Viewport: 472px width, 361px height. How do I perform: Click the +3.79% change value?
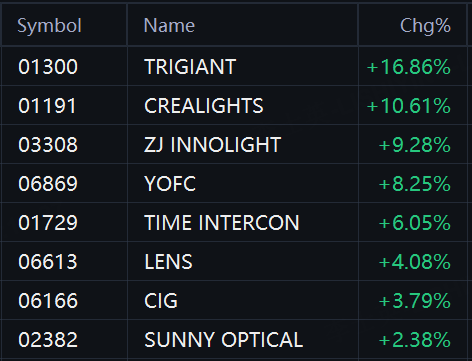(x=415, y=301)
